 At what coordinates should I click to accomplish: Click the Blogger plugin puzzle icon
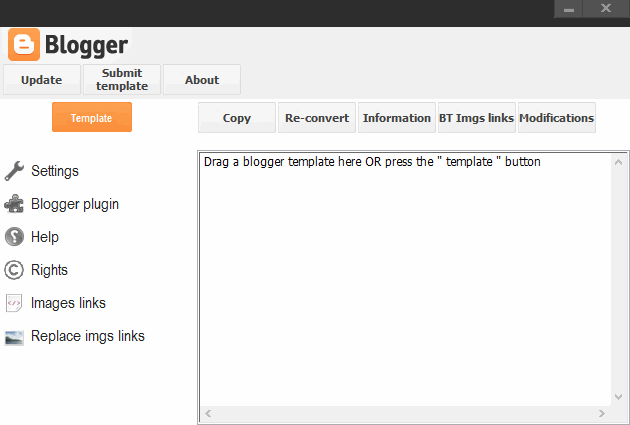[14, 204]
